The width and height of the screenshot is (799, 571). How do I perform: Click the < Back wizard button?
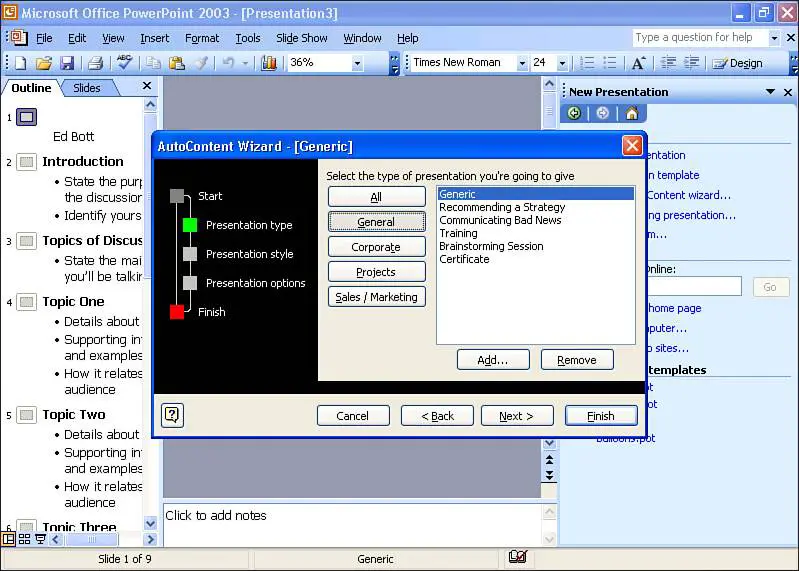pyautogui.click(x=437, y=416)
